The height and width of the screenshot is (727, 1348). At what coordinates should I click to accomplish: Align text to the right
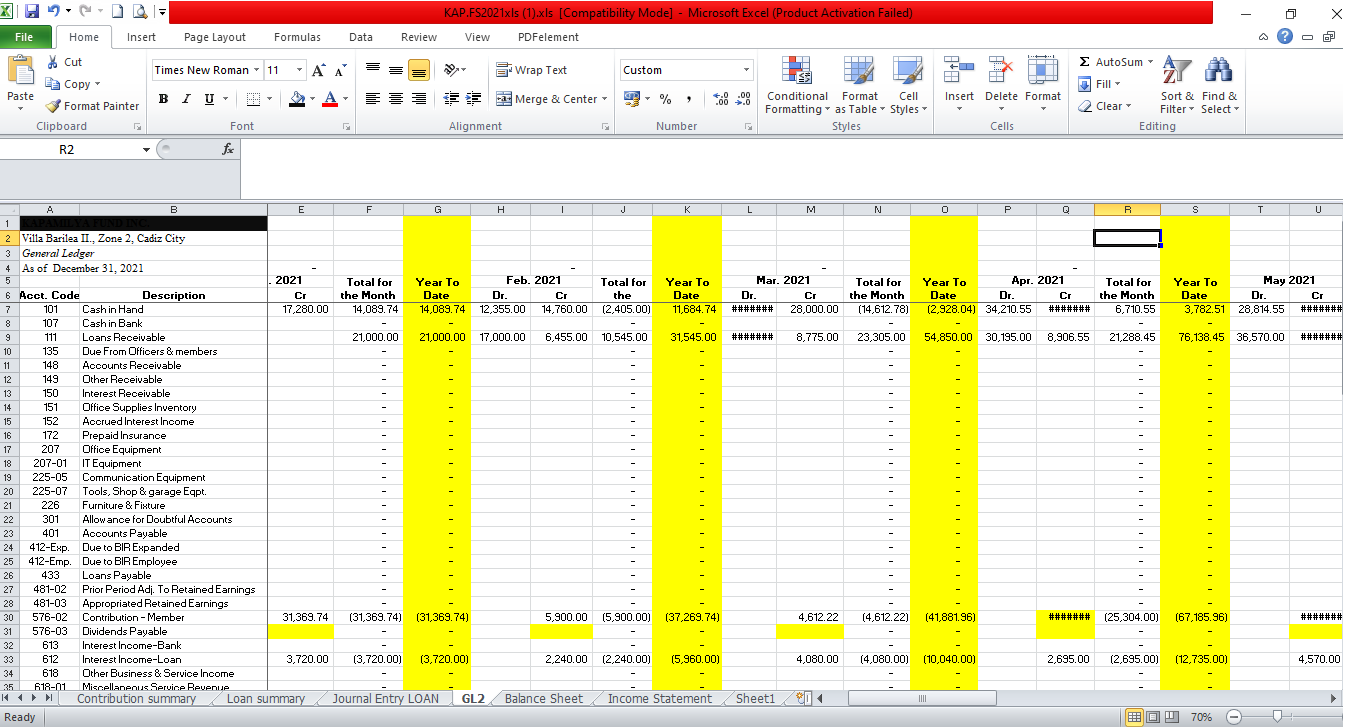419,99
